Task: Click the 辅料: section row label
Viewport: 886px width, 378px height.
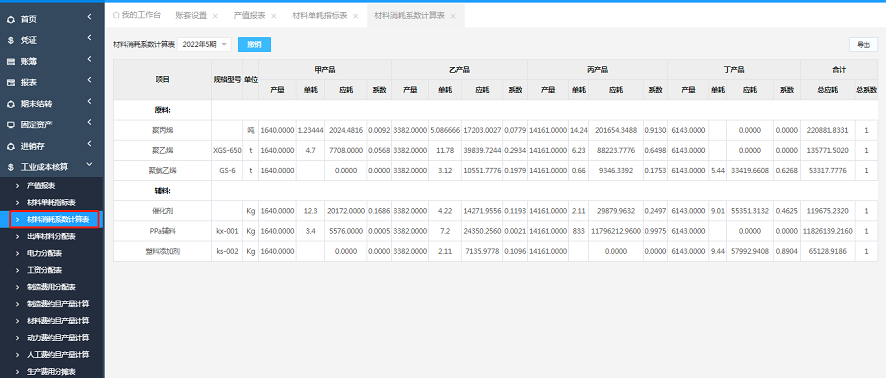Action: pos(163,191)
